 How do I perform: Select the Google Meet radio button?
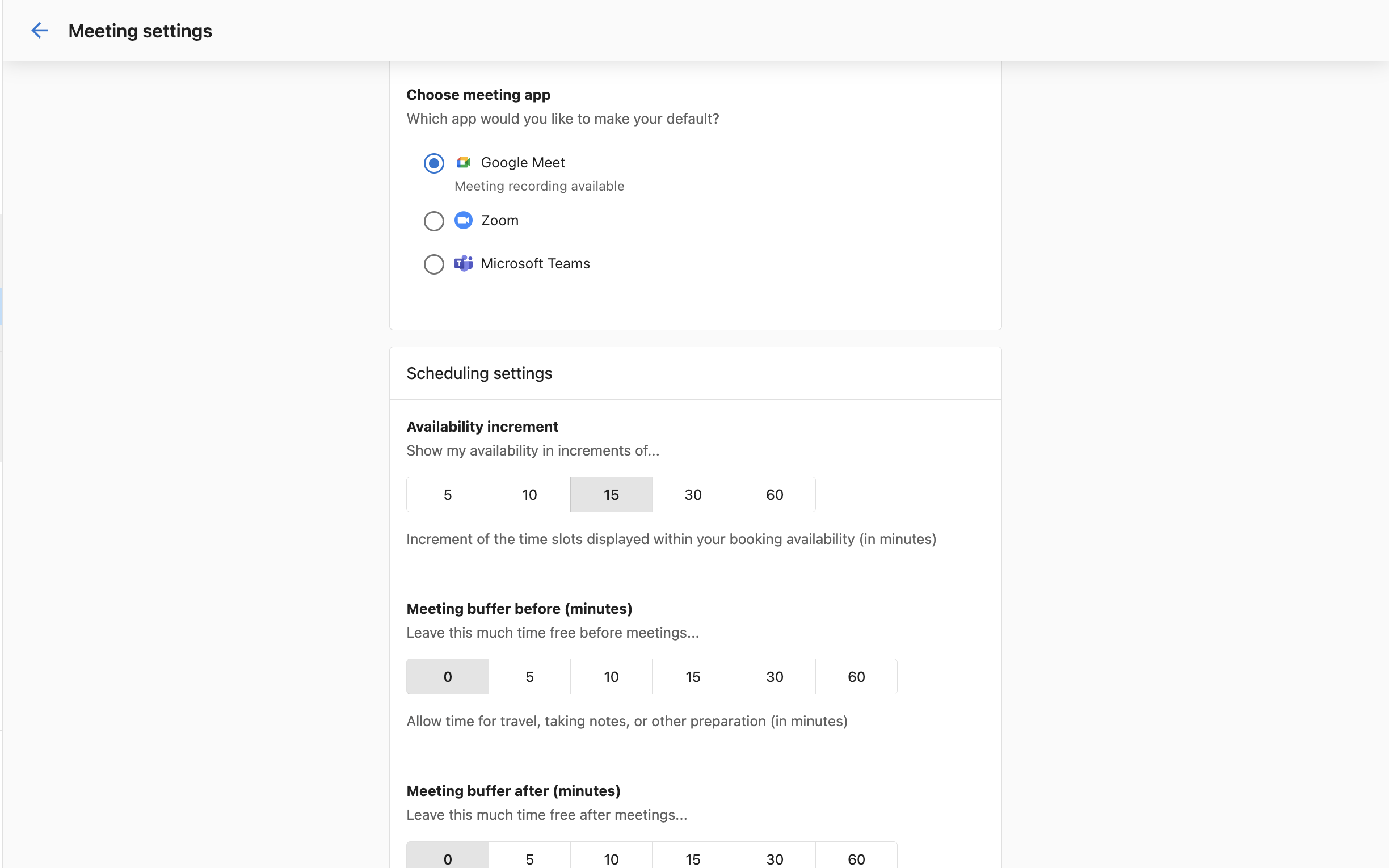433,163
